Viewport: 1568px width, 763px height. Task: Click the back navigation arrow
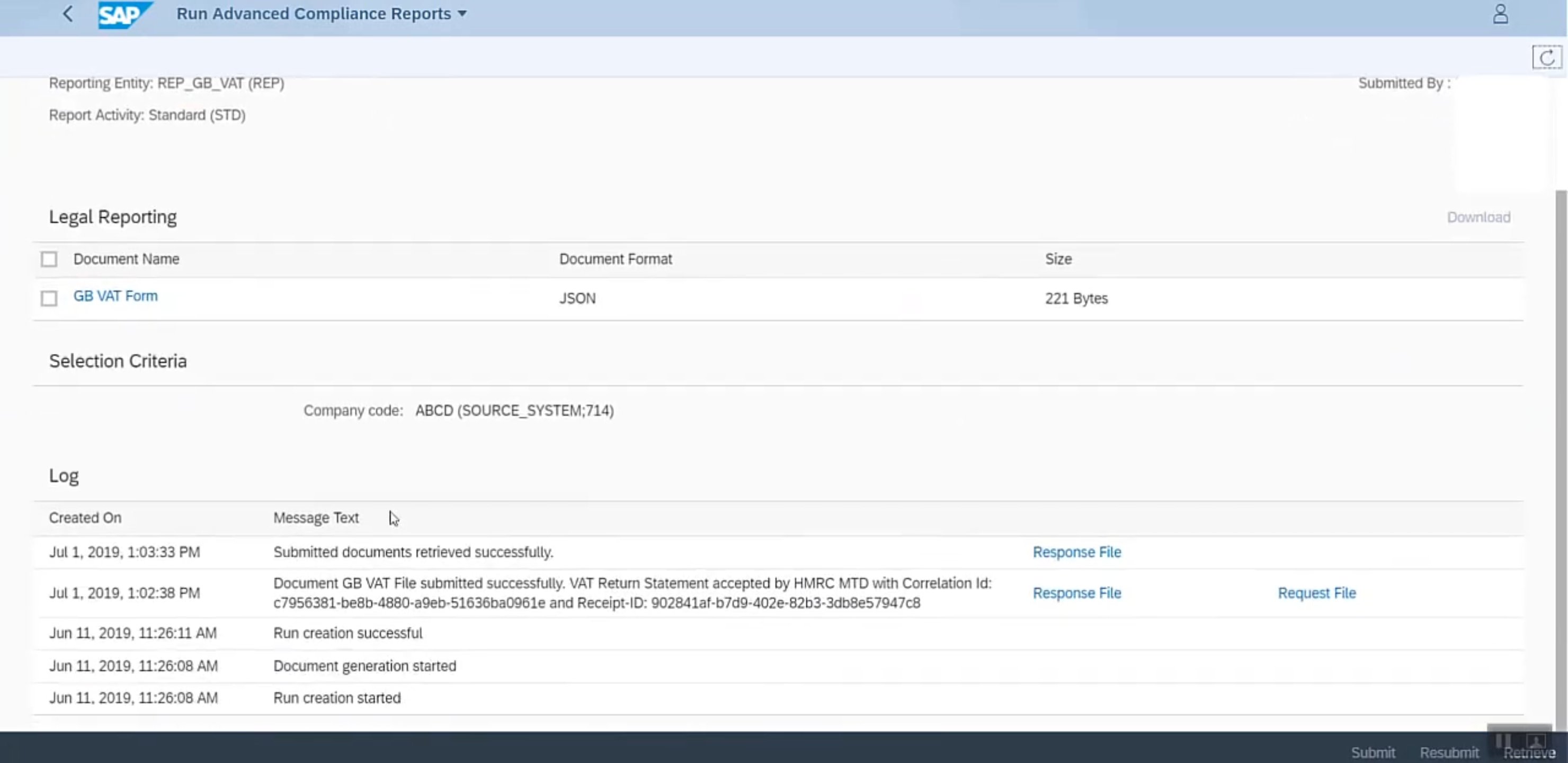point(68,14)
